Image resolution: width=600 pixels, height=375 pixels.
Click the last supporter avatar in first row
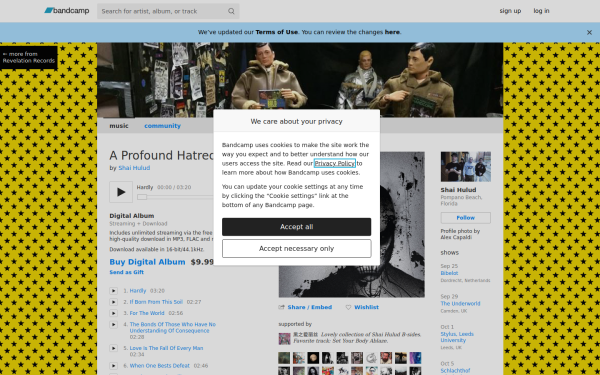(x=415, y=358)
